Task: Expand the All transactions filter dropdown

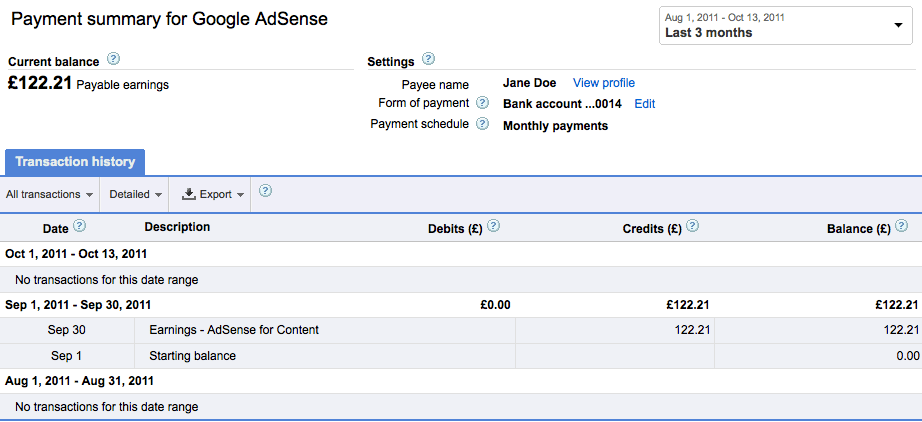Action: click(x=49, y=195)
